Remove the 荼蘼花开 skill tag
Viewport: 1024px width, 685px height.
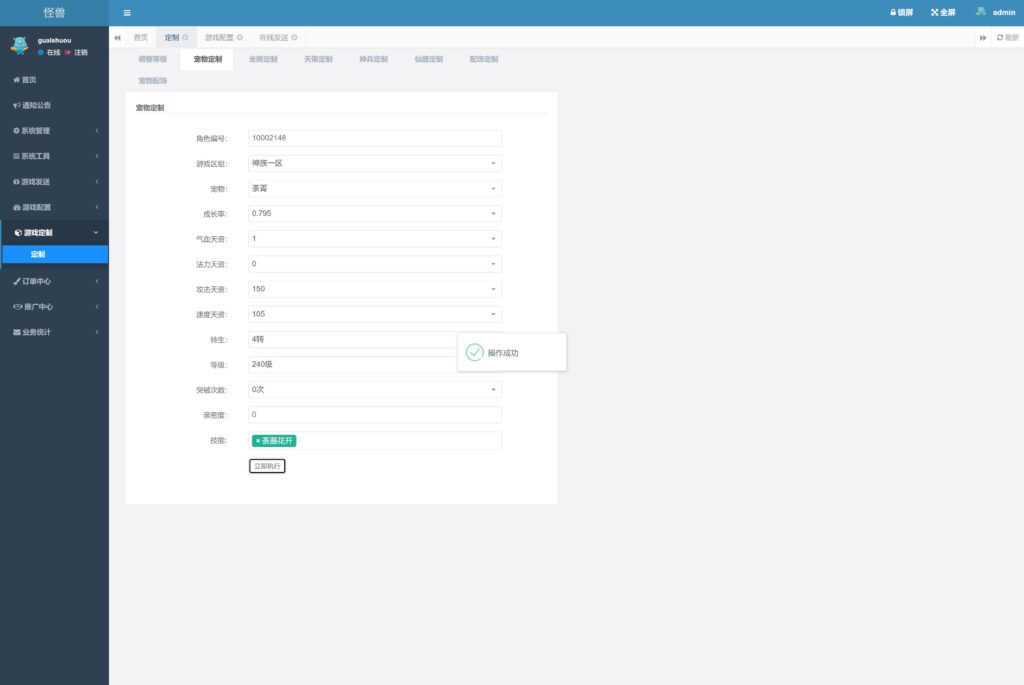pos(257,441)
